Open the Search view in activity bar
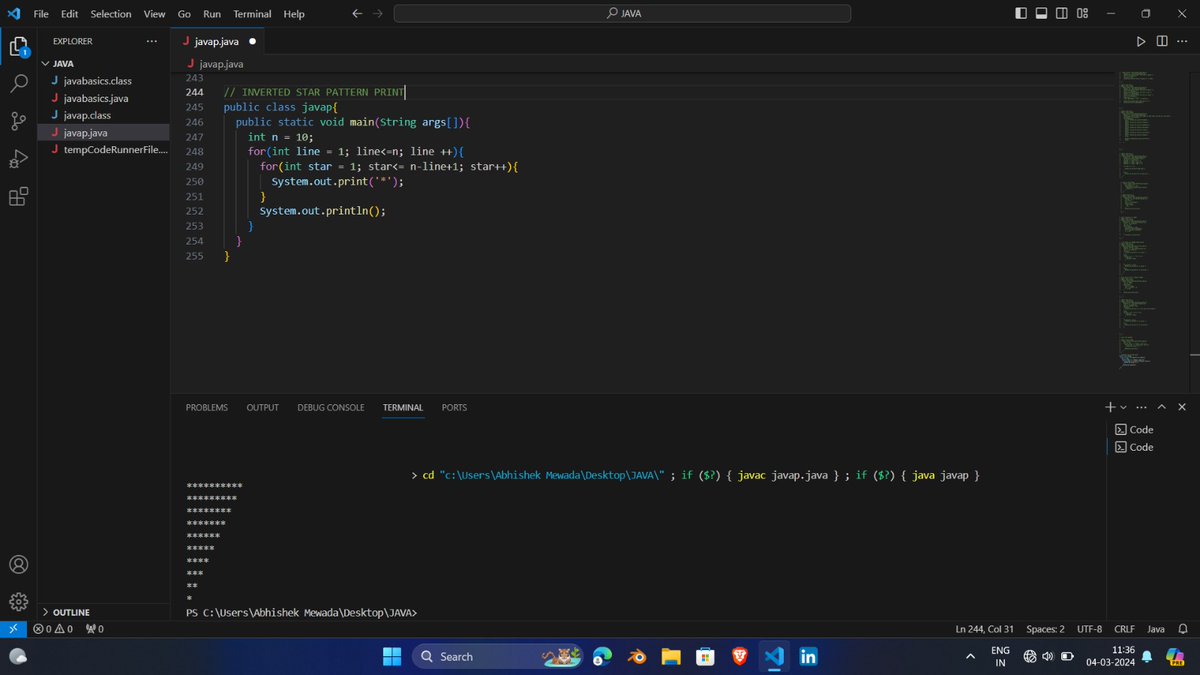1200x675 pixels. (x=18, y=83)
